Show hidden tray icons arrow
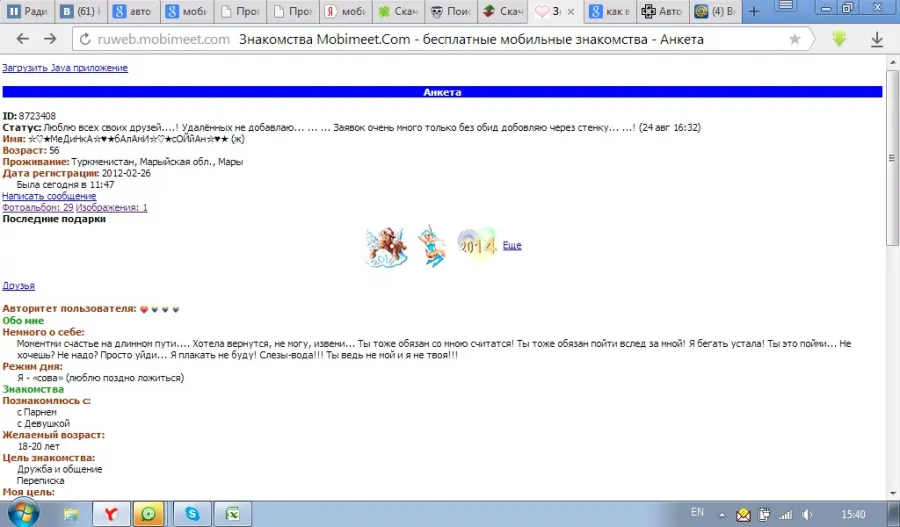The height and width of the screenshot is (527, 900). [721, 515]
